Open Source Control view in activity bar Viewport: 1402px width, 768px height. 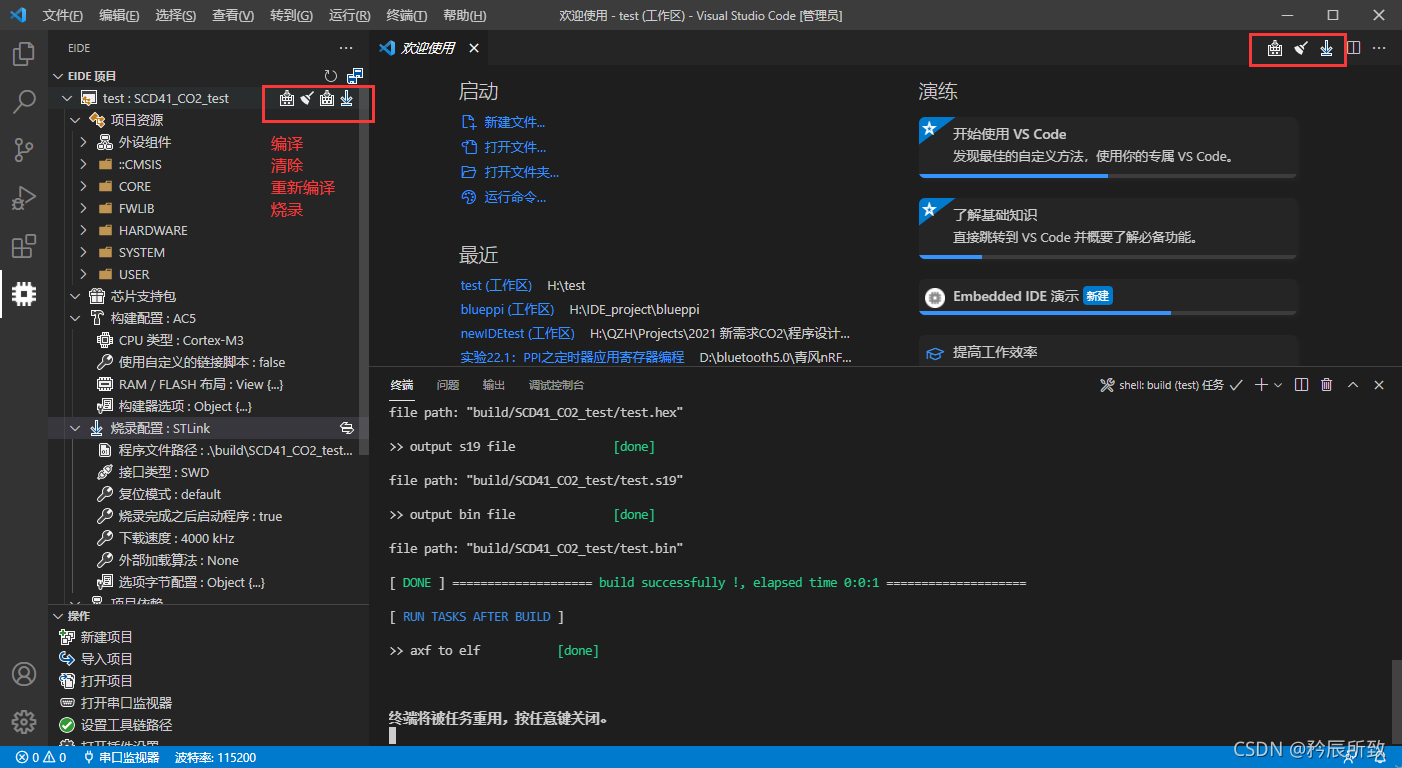24,149
